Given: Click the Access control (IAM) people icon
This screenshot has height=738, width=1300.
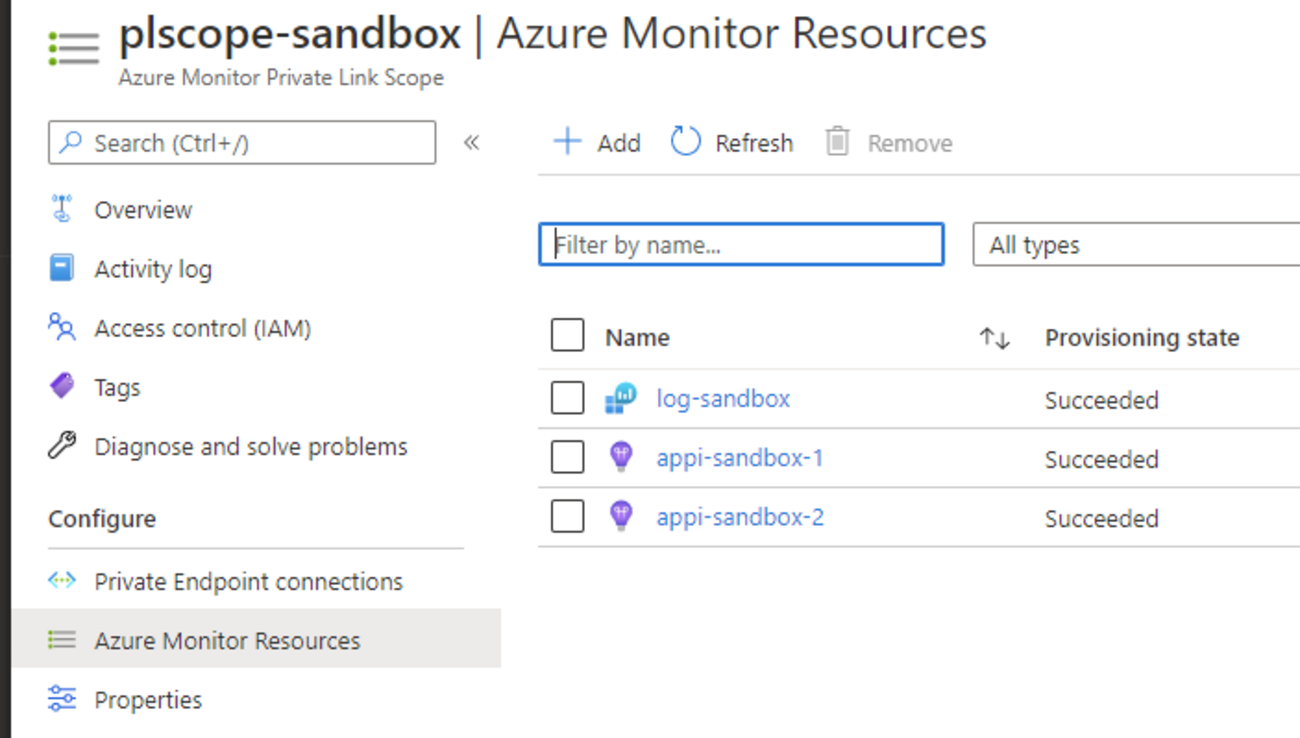Looking at the screenshot, I should tap(62, 327).
